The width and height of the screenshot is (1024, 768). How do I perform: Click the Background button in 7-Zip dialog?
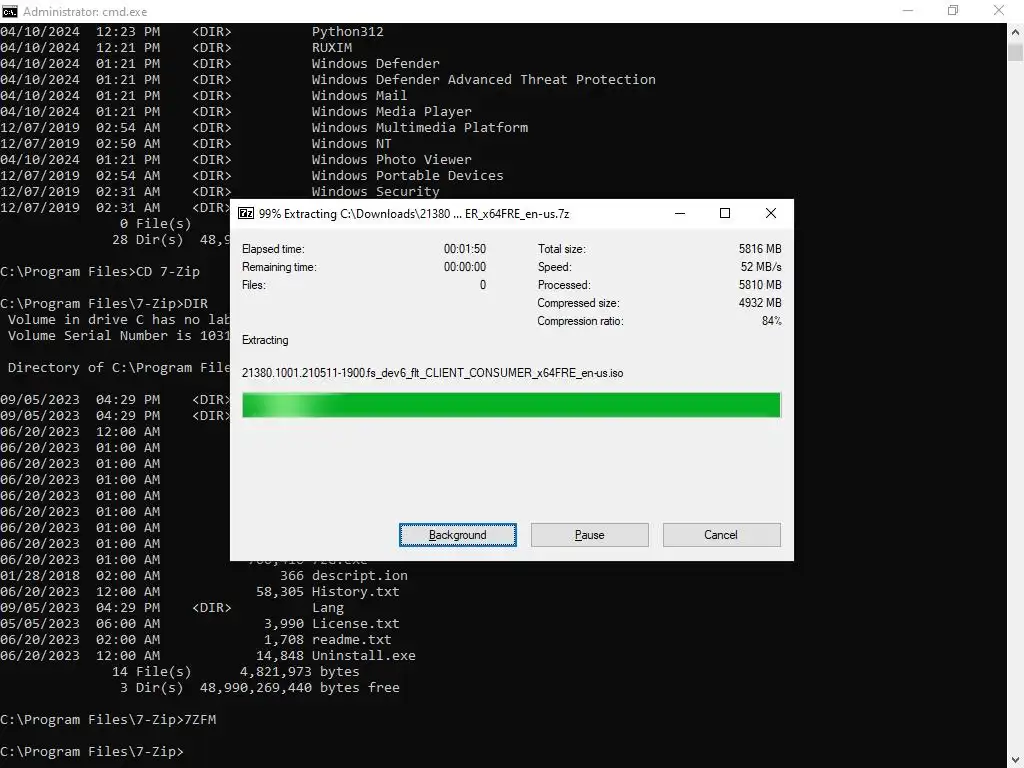pyautogui.click(x=457, y=535)
